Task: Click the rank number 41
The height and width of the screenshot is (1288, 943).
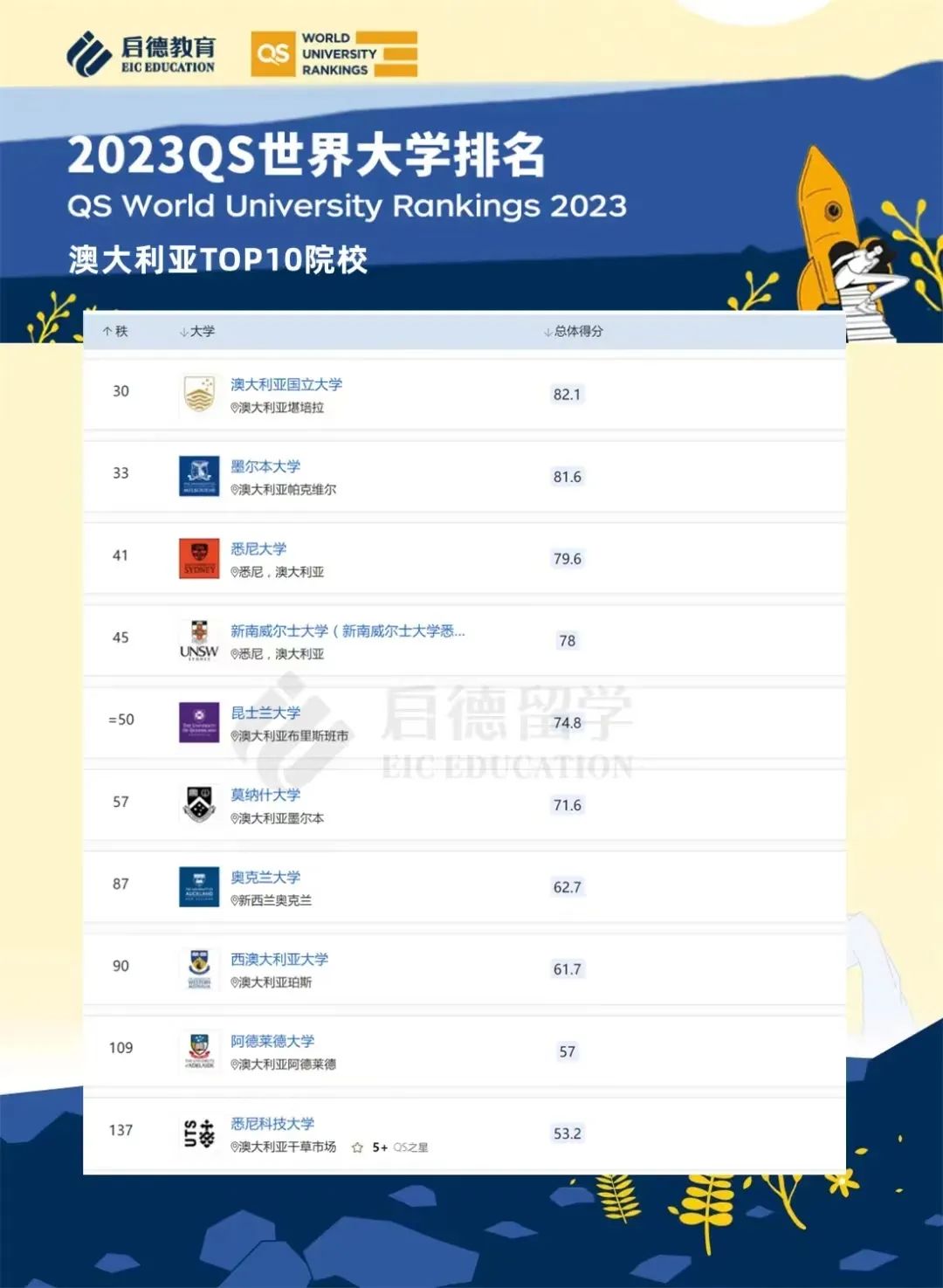Action: tap(120, 555)
